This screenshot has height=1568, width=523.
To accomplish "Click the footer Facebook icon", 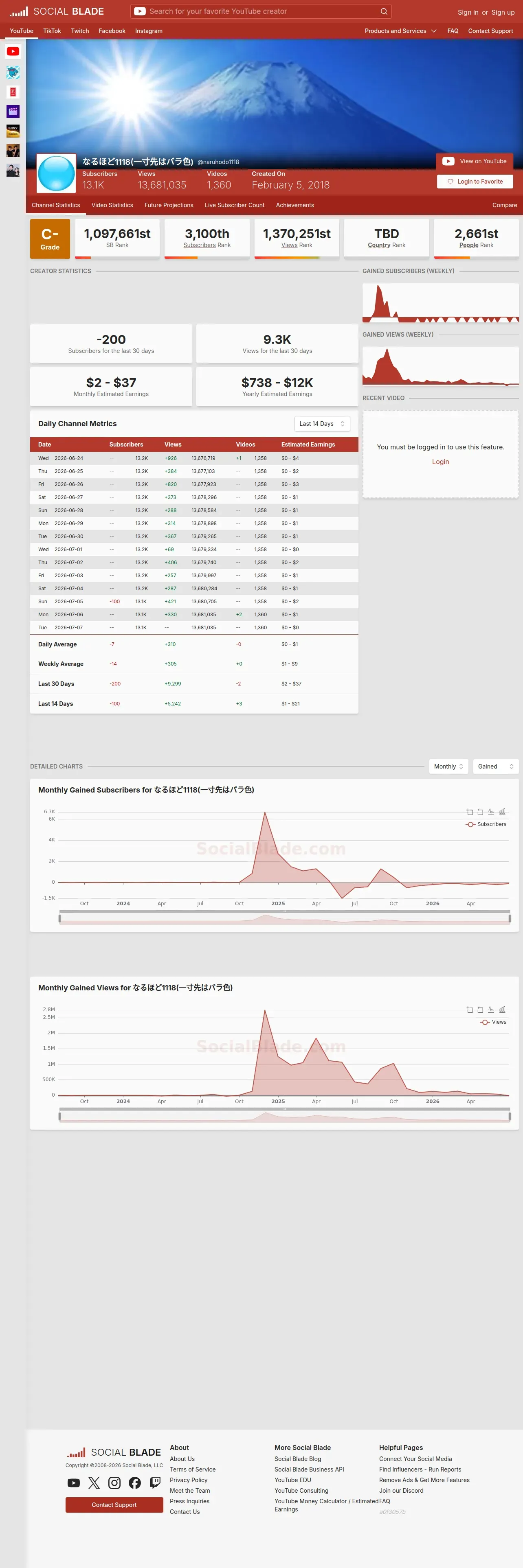I will click(x=134, y=1483).
